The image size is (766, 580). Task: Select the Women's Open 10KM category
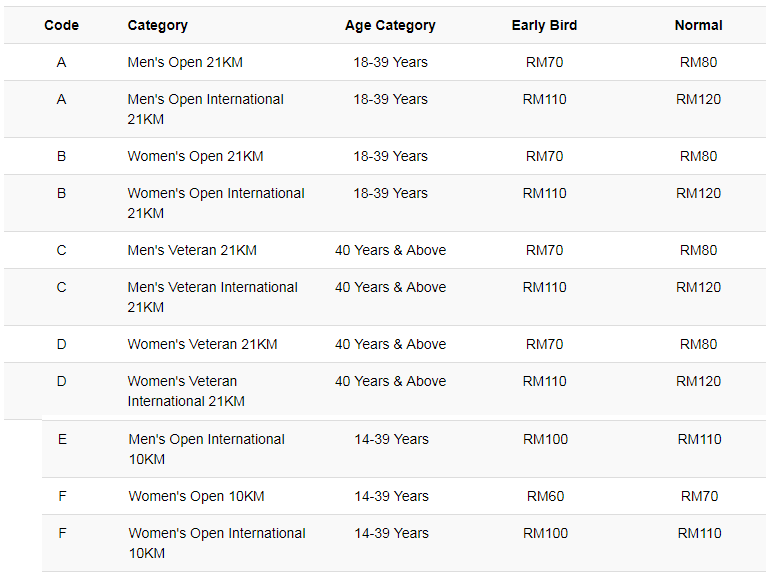pyautogui.click(x=196, y=496)
